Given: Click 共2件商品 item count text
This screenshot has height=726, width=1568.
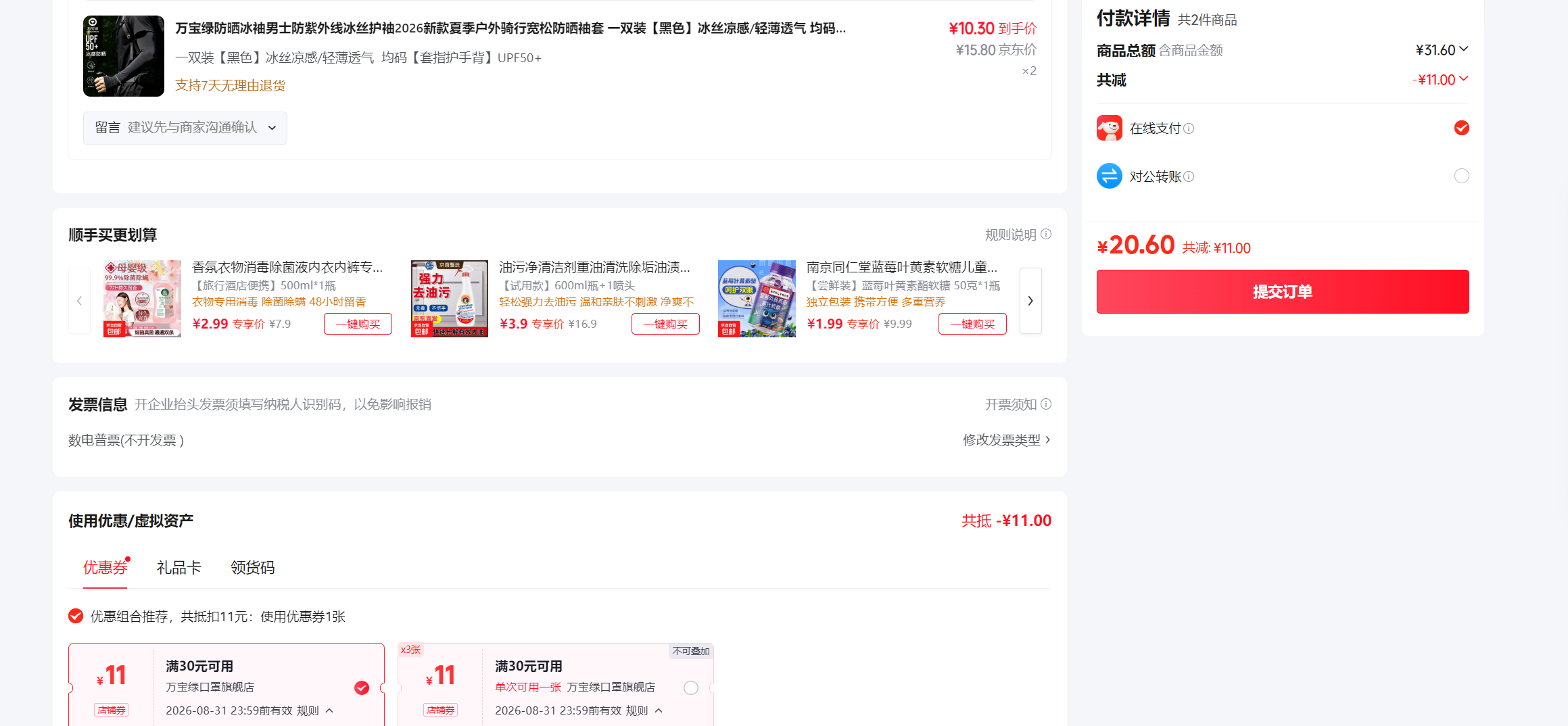Looking at the screenshot, I should [1208, 20].
